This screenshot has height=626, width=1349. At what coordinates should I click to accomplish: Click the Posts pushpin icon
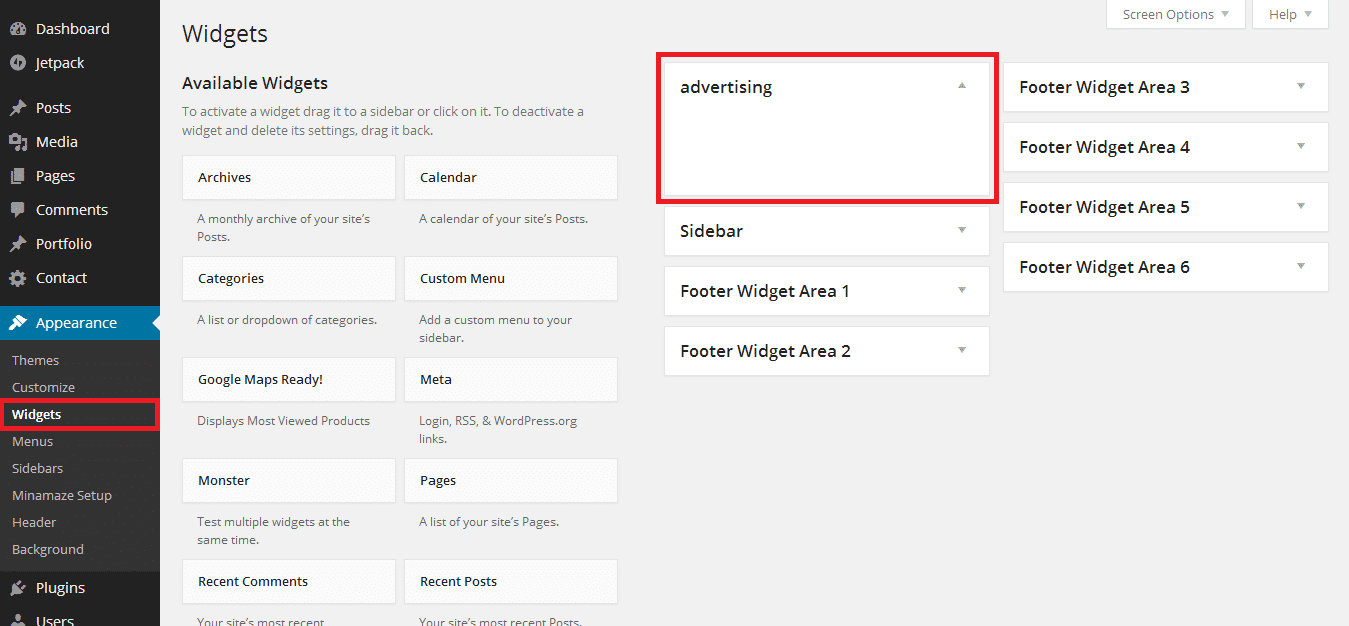pos(18,108)
